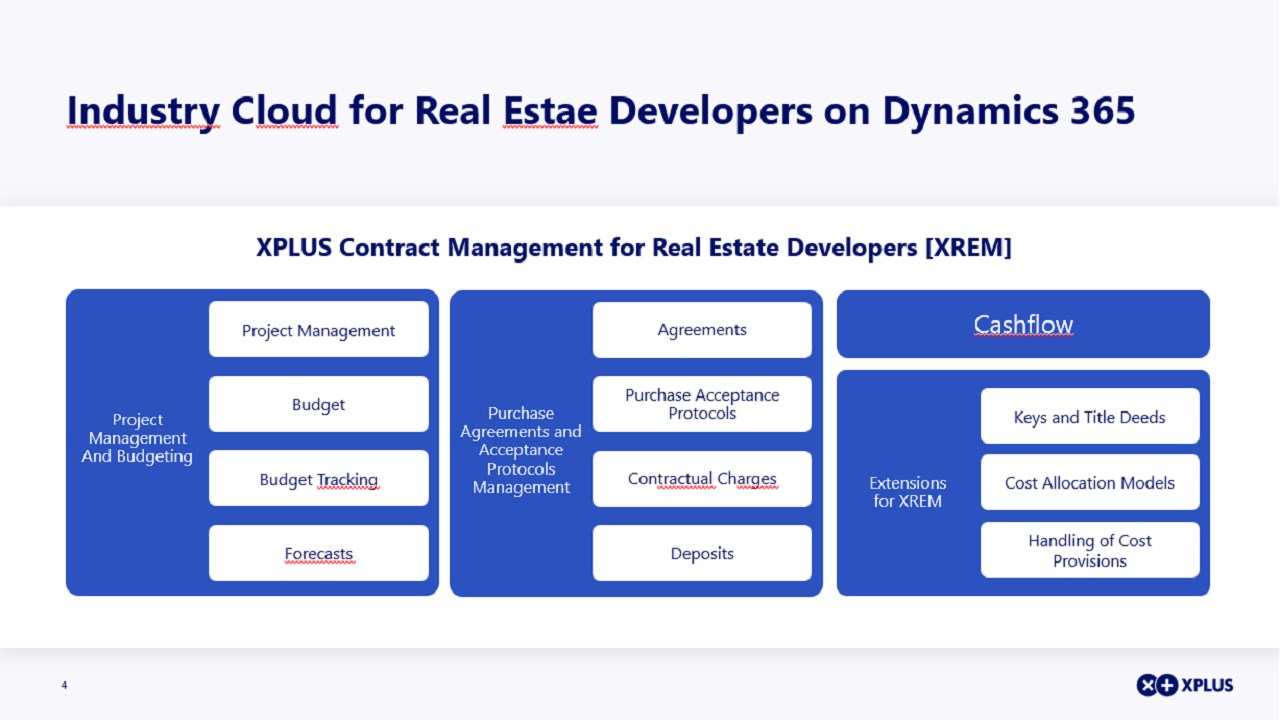Click the Purchase Acceptance Protocols box
The height and width of the screenshot is (720, 1280).
702,404
